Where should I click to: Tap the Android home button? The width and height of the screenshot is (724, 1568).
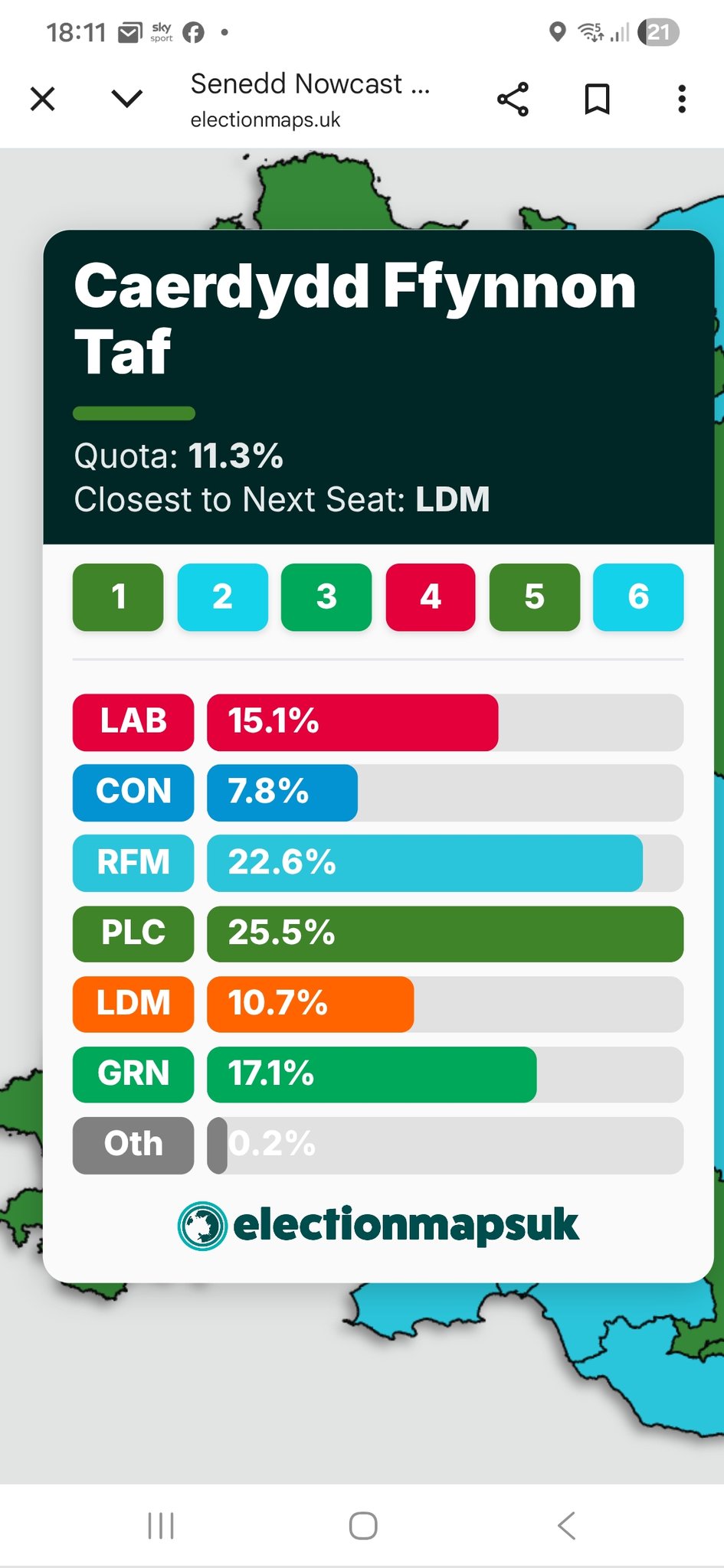[x=362, y=1525]
